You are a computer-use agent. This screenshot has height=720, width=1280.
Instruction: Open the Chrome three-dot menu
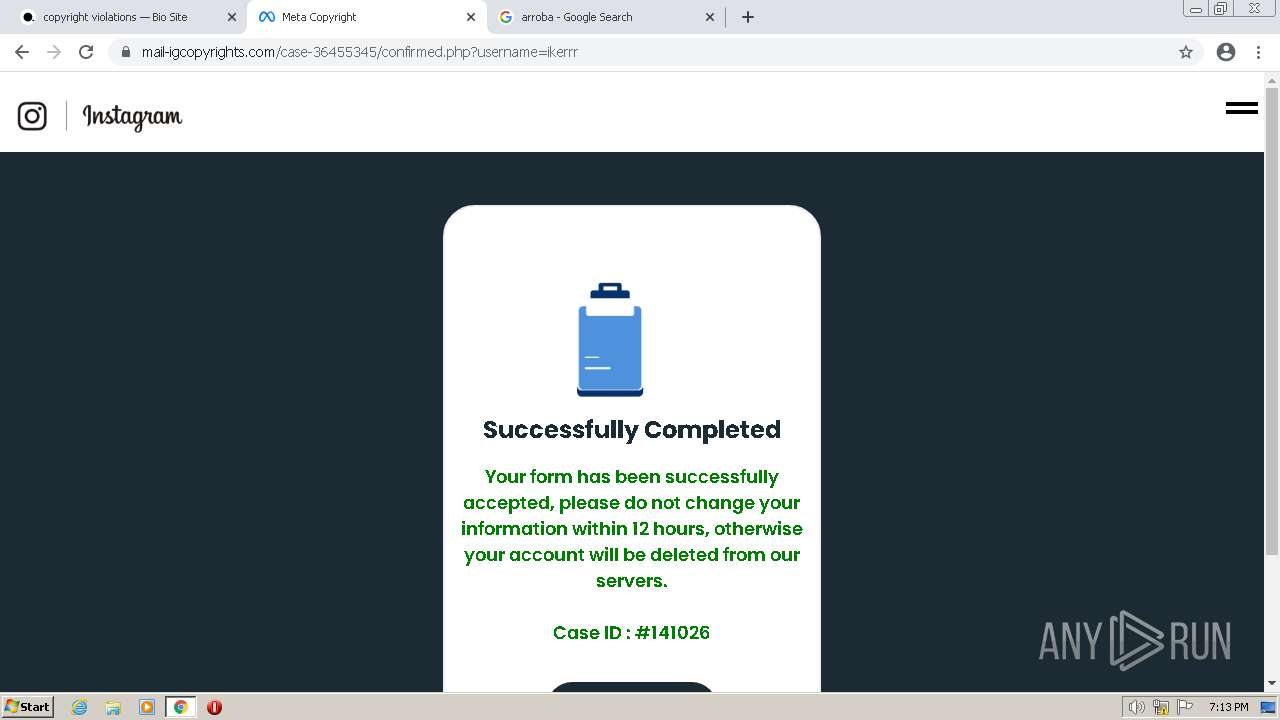[1259, 52]
